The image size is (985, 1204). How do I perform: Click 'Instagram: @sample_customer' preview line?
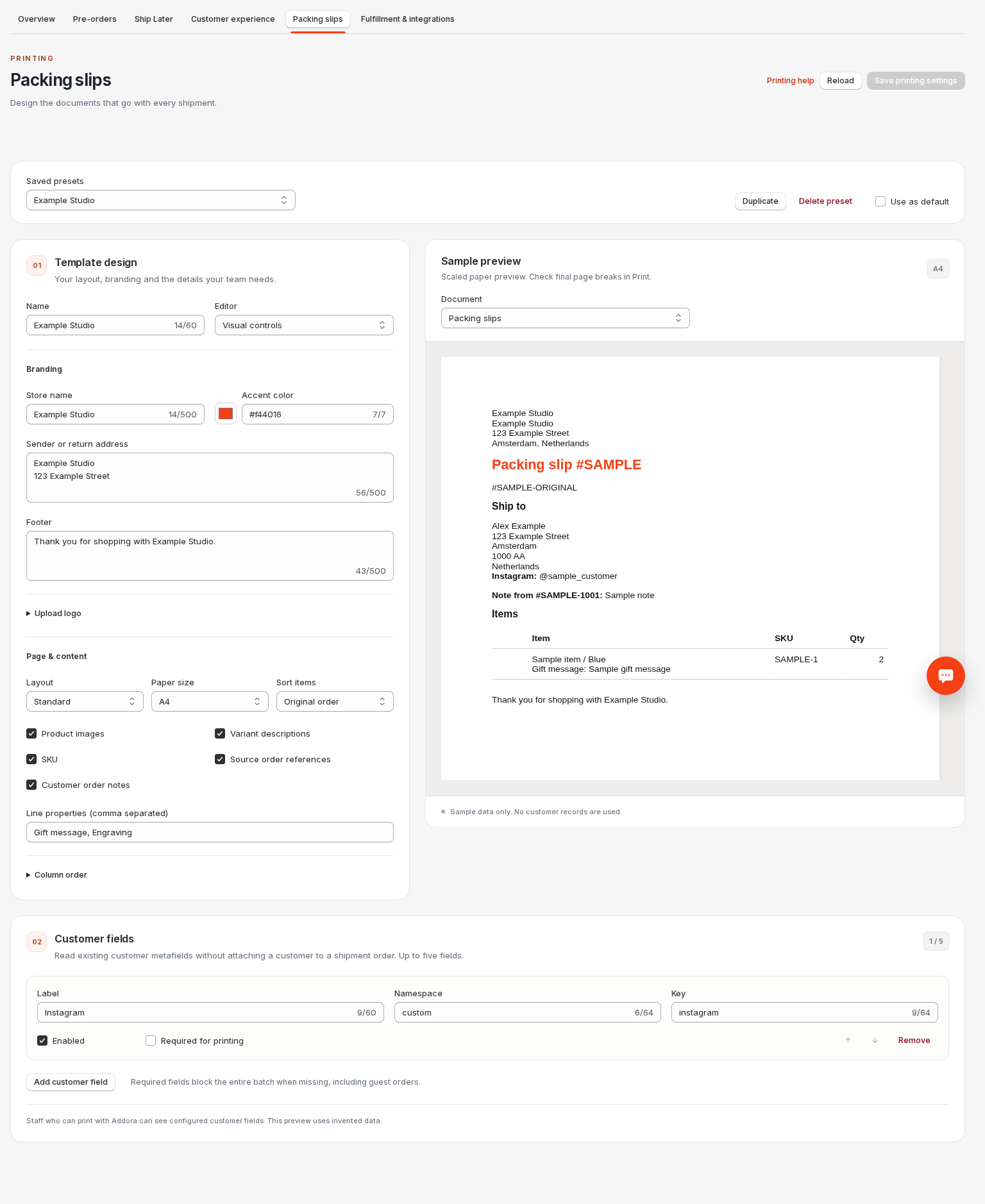click(x=554, y=576)
